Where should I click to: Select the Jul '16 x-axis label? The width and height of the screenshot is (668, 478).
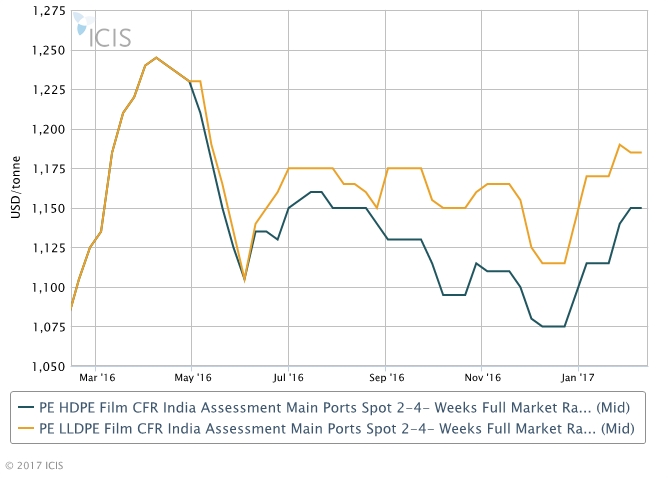coord(288,378)
